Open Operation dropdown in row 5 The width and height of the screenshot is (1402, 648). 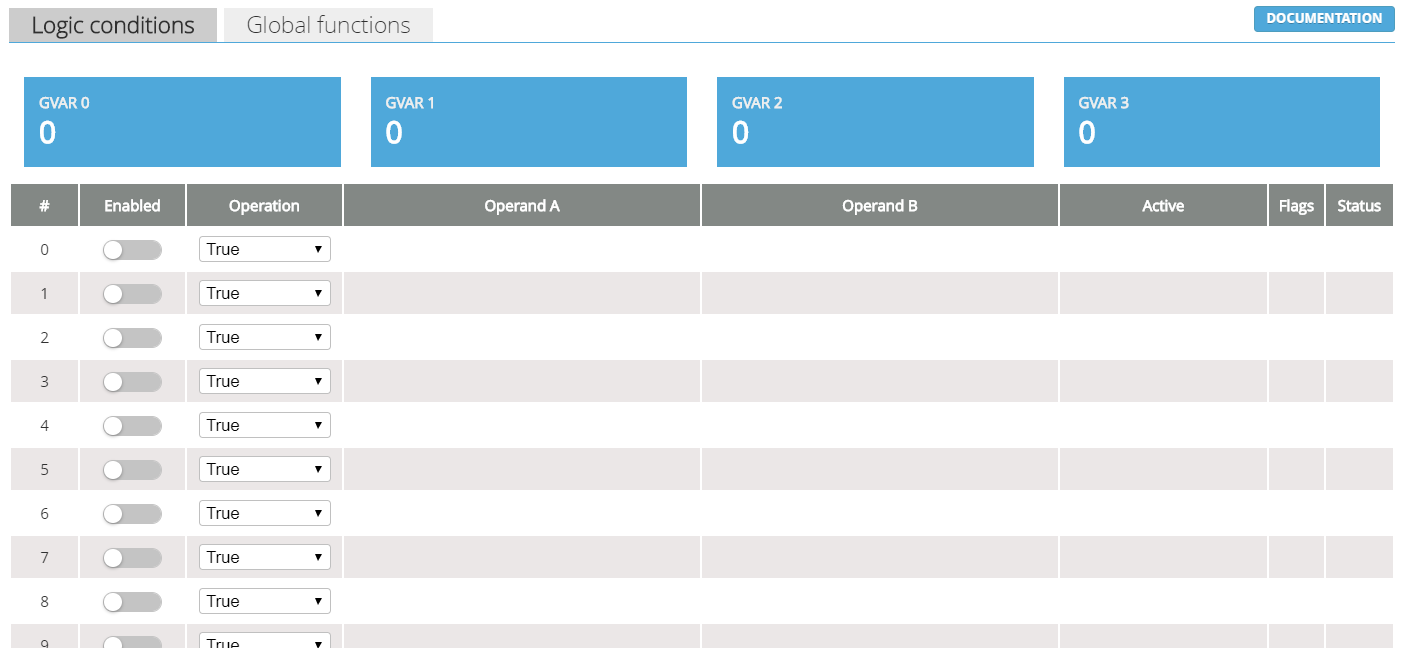[264, 469]
